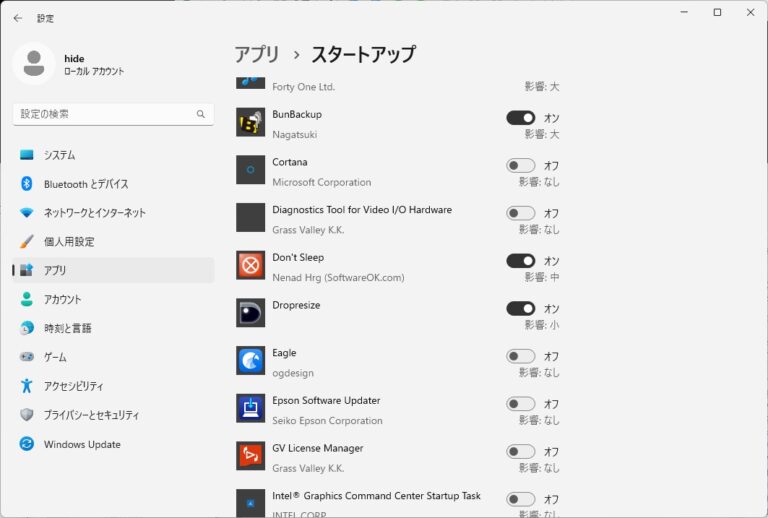Turn on the Eagle startup toggle
The image size is (768, 518).
click(520, 356)
